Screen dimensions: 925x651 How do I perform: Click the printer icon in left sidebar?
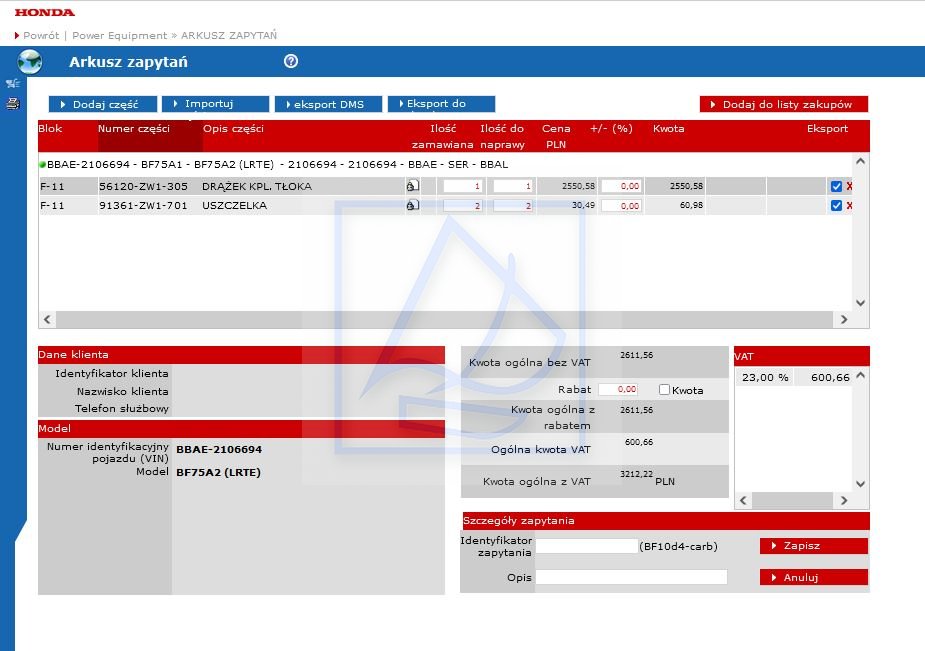point(13,103)
